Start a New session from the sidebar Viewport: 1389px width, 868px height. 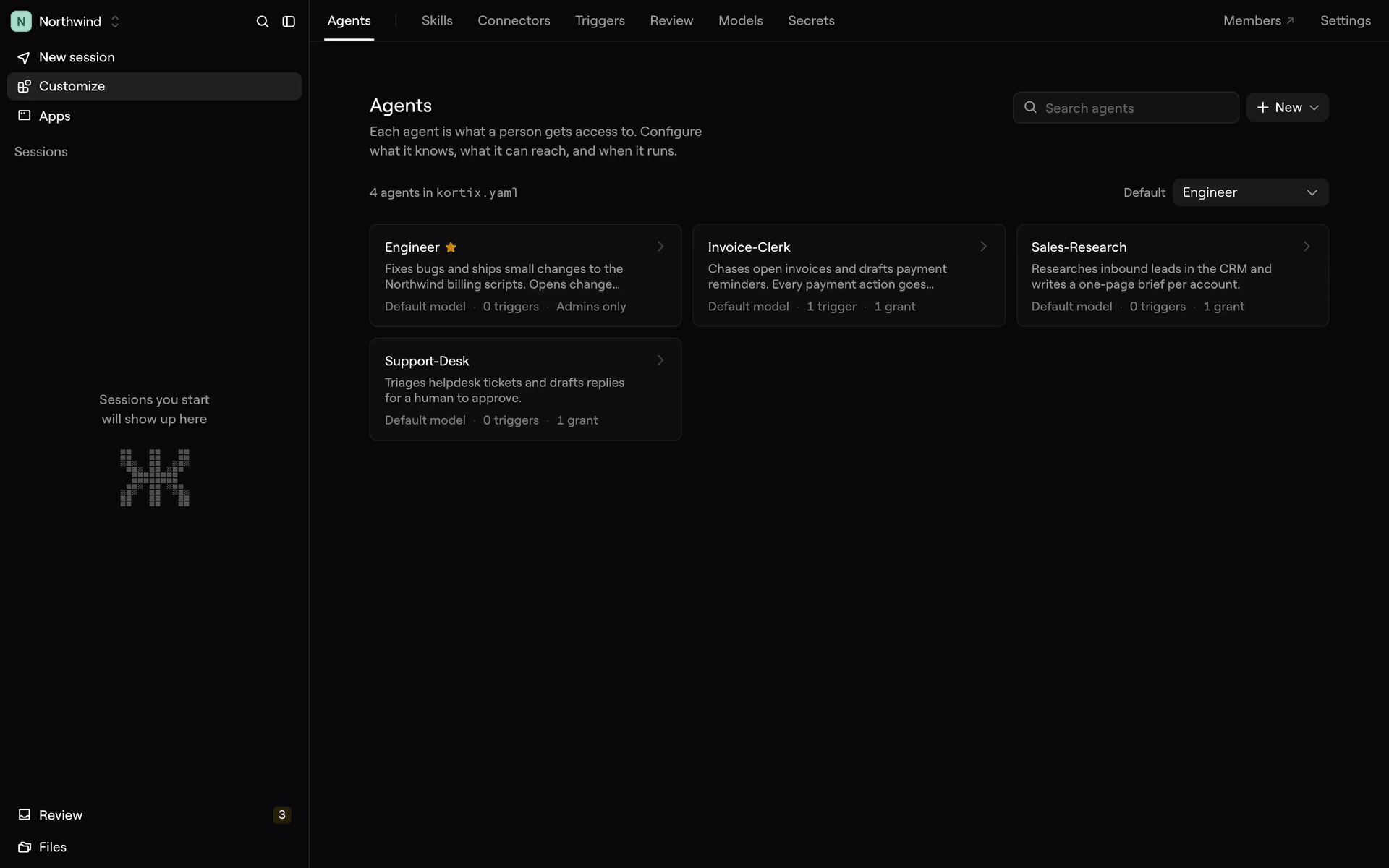coord(154,57)
